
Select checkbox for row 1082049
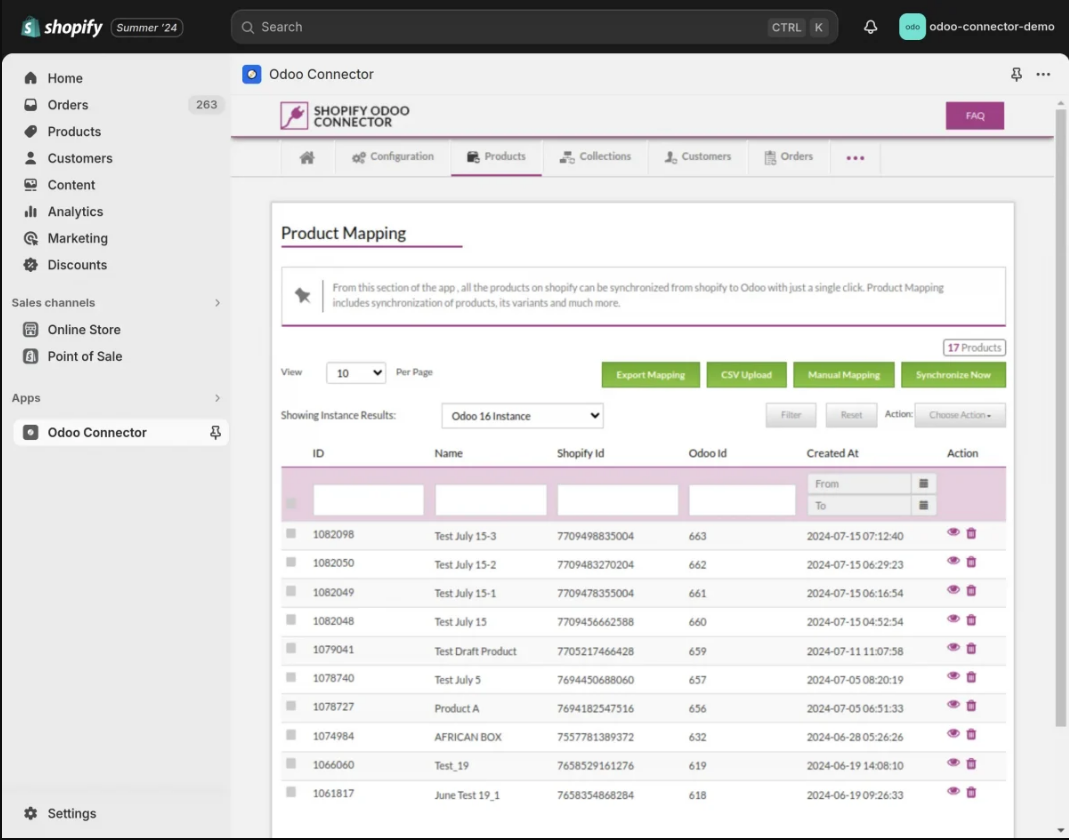point(291,591)
